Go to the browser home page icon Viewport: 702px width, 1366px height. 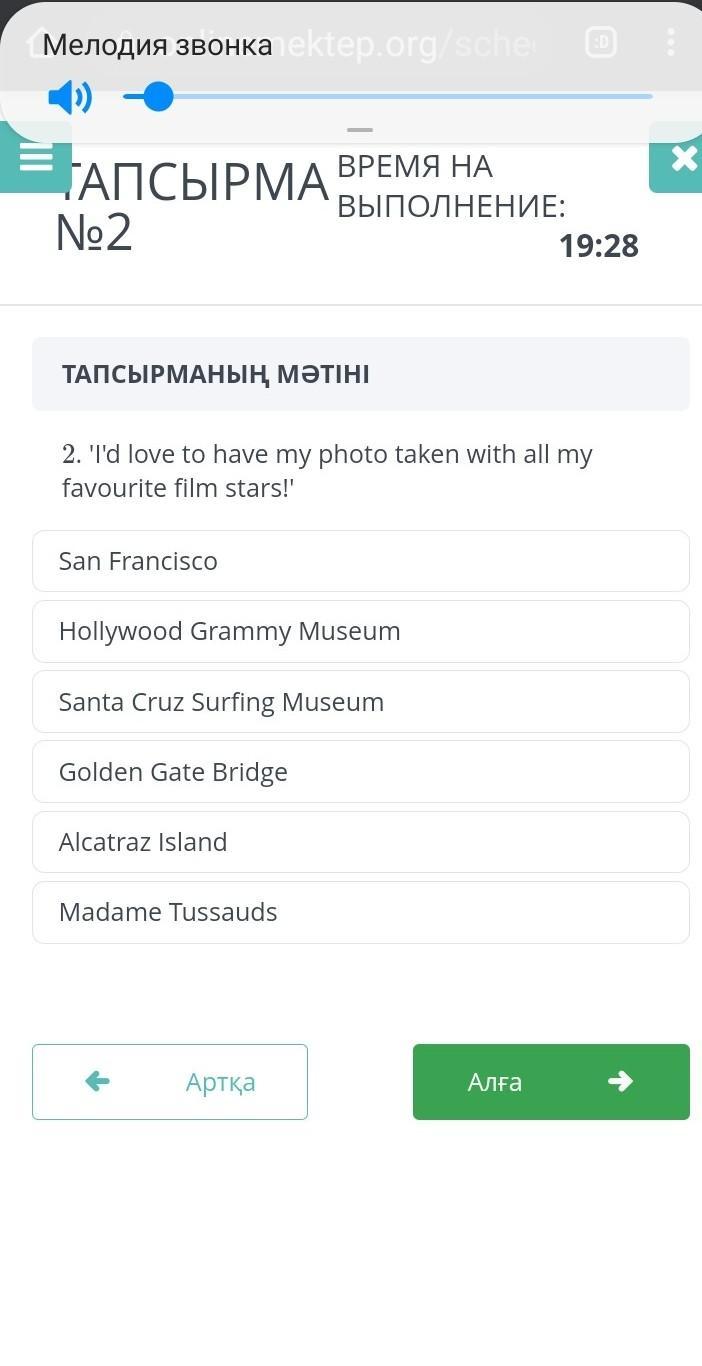click(40, 42)
